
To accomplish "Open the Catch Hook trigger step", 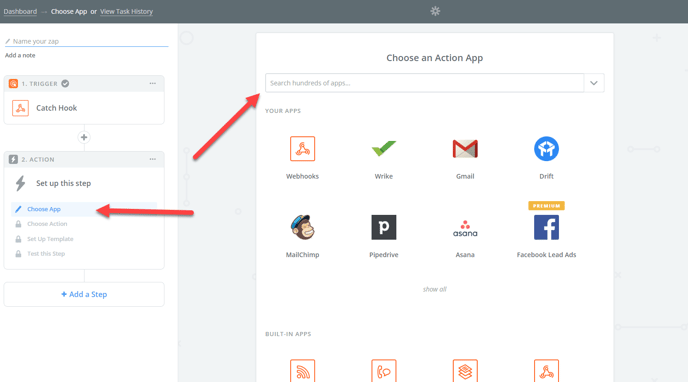I will [84, 108].
